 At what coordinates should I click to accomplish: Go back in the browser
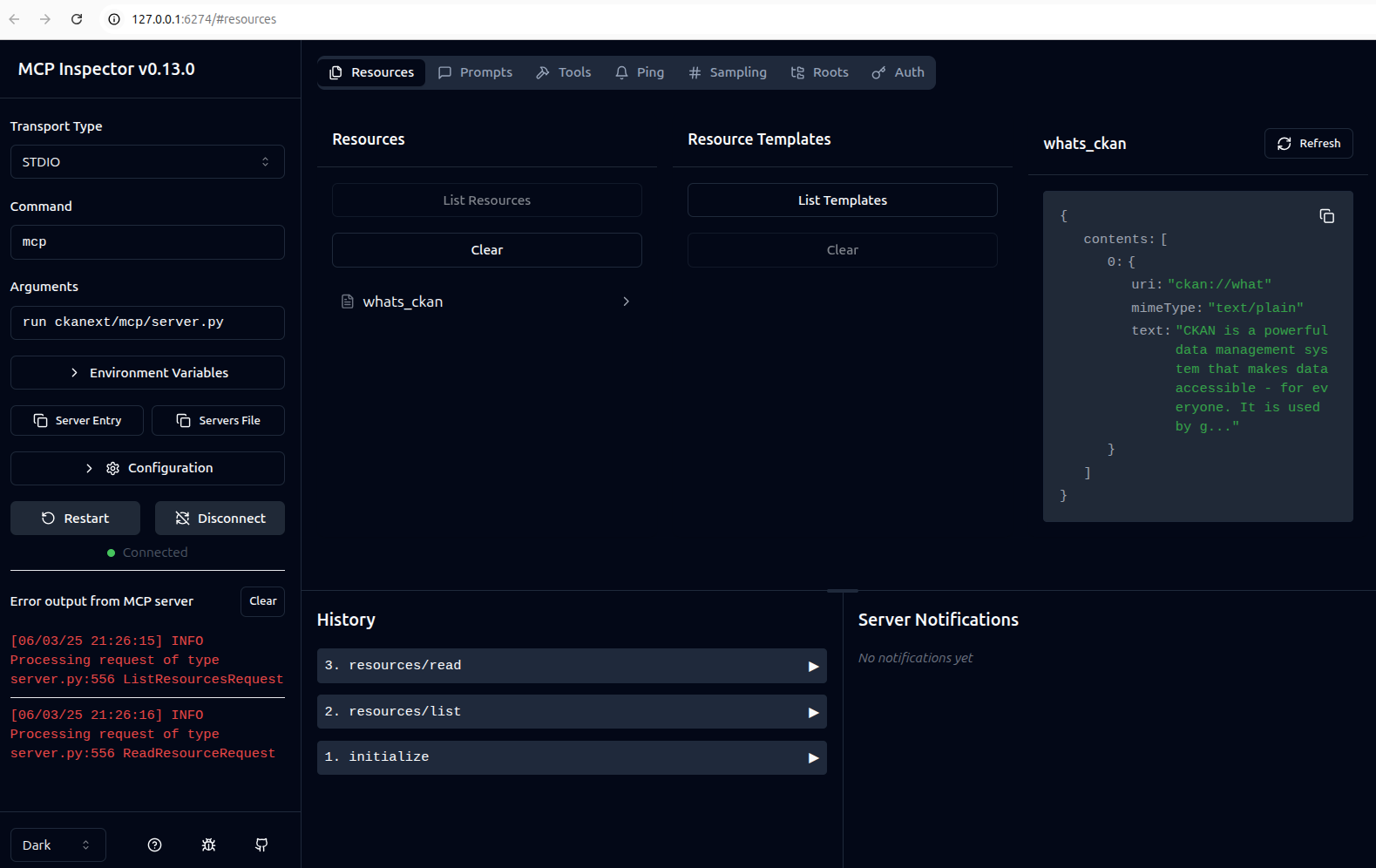15,19
